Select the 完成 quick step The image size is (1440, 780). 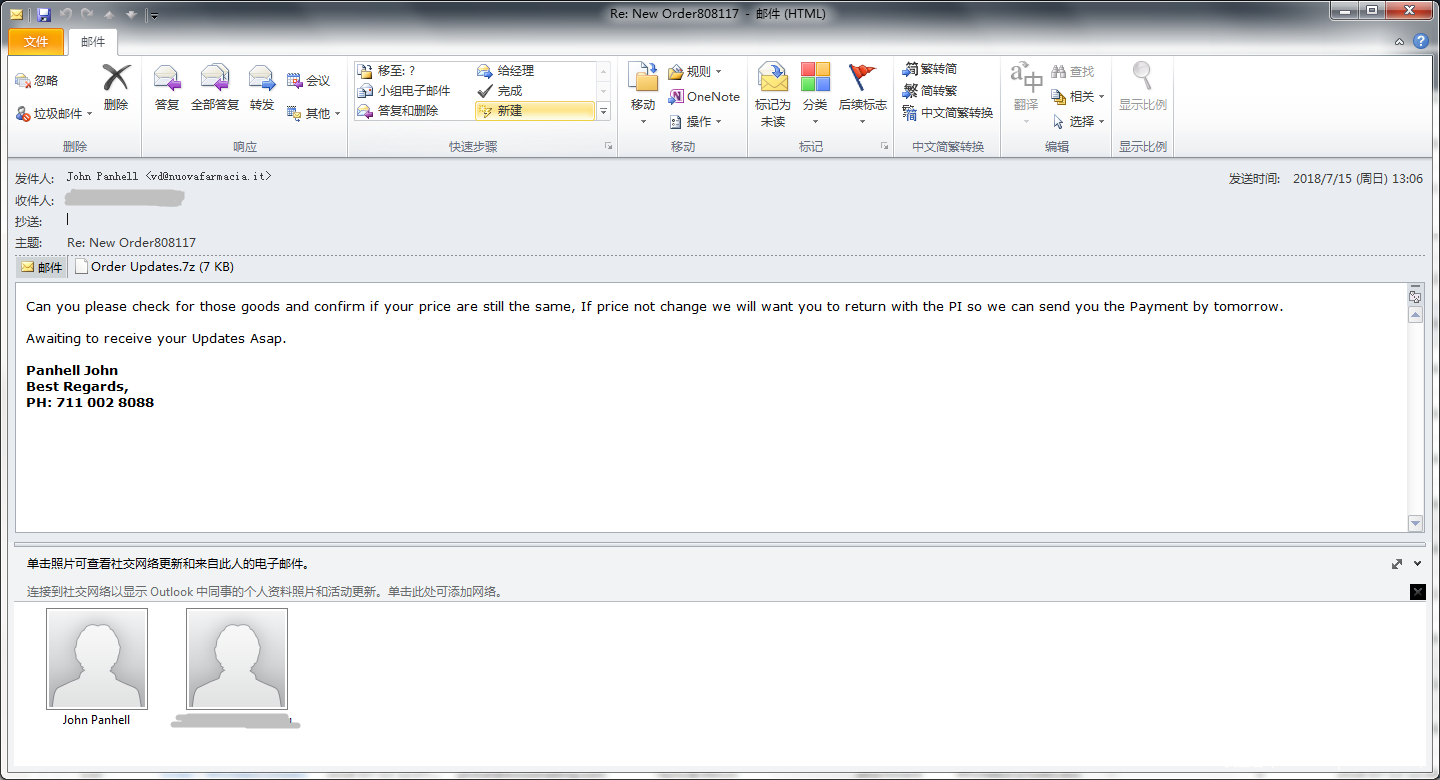point(535,90)
